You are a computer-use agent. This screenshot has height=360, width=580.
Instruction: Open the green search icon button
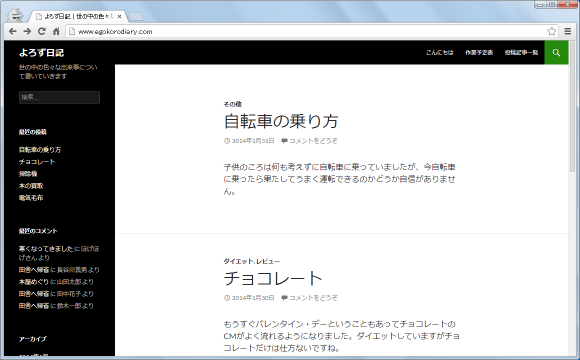[x=556, y=53]
